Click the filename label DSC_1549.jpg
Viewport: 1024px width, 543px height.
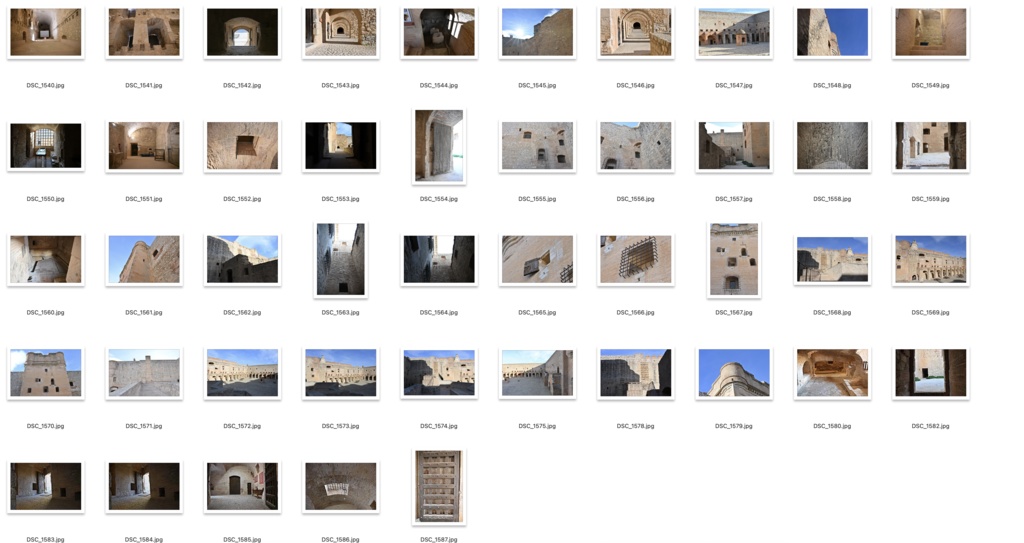[931, 85]
